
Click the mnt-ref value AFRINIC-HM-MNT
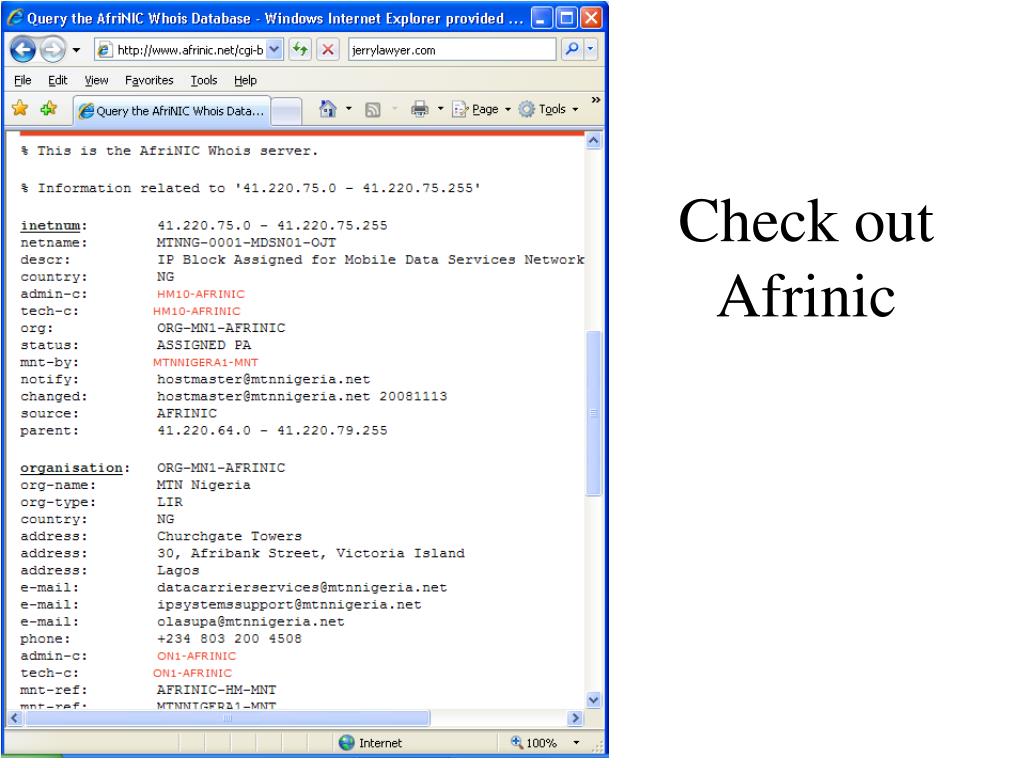[216, 690]
